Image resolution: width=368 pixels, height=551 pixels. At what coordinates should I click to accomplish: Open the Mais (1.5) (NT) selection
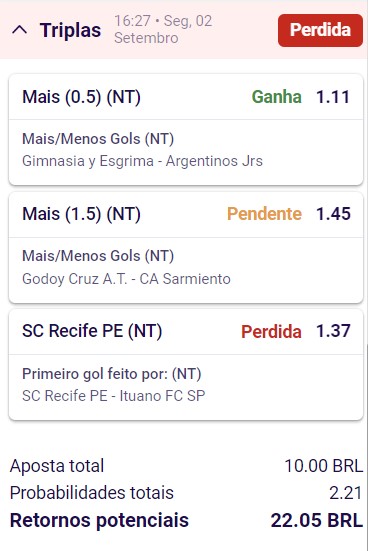click(82, 214)
